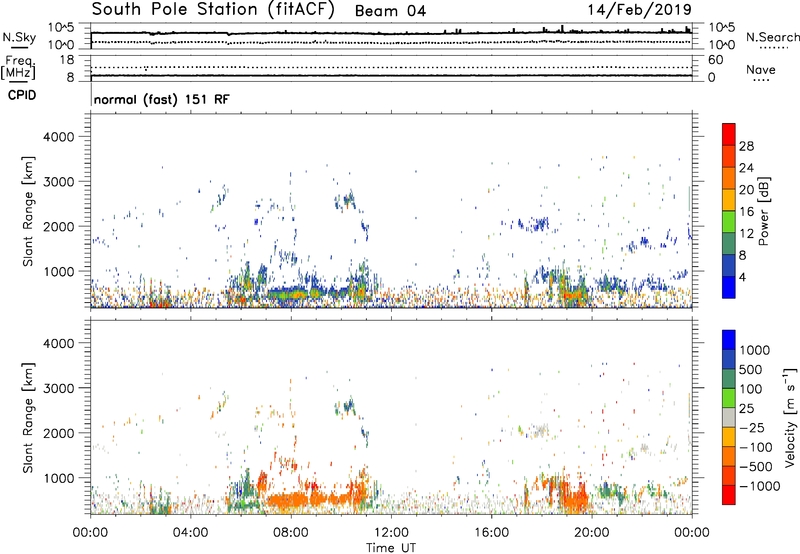The image size is (800, 554).
Task: Click the '08:00' time axis label
Action: point(291,532)
